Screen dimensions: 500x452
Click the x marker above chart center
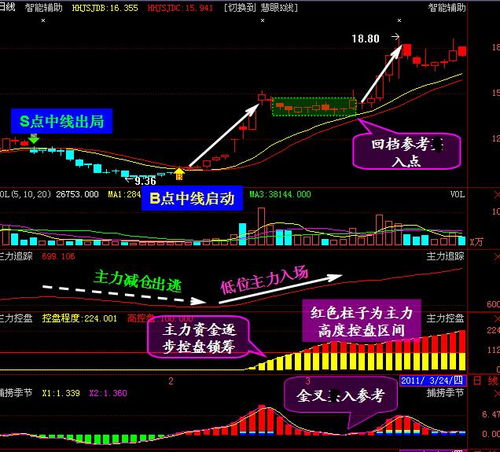click(x=263, y=21)
